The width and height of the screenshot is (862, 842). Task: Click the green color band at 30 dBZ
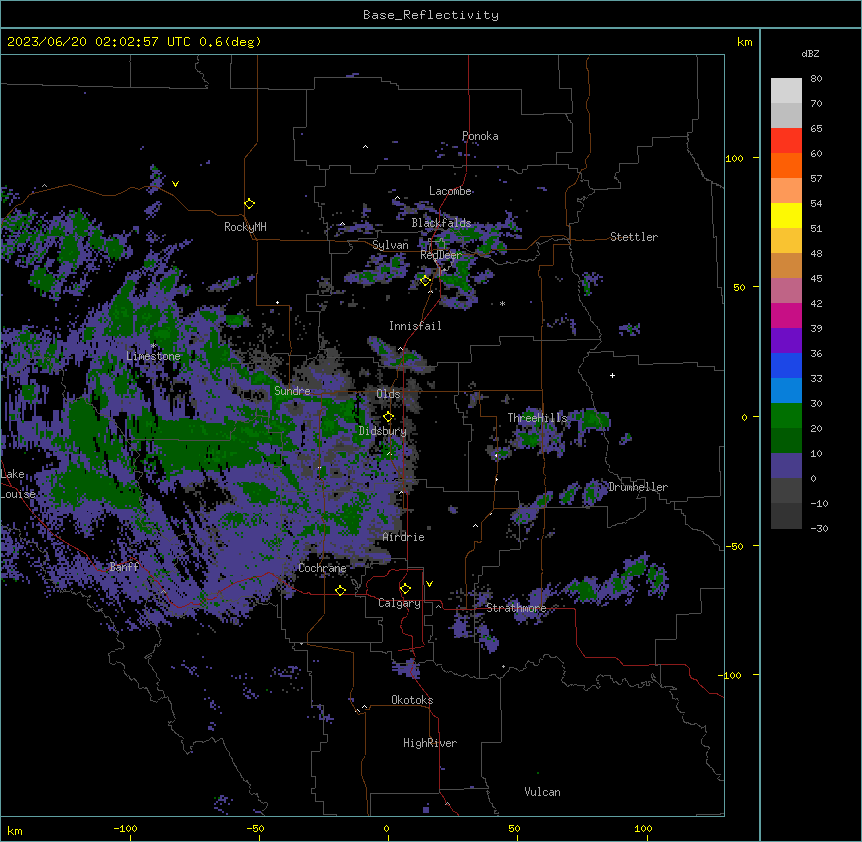click(786, 416)
